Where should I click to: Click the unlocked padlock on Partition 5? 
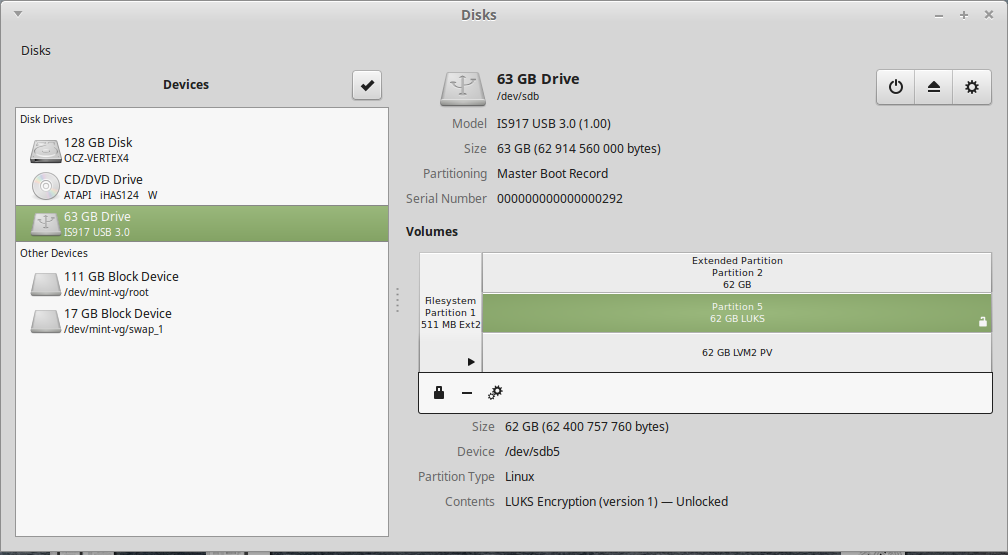tap(982, 322)
